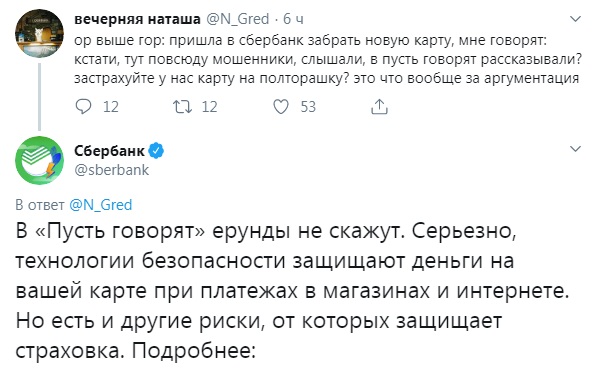Image resolution: width=596 pixels, height=387 pixels.
Task: Click the retweet count 12
Action: tap(209, 107)
